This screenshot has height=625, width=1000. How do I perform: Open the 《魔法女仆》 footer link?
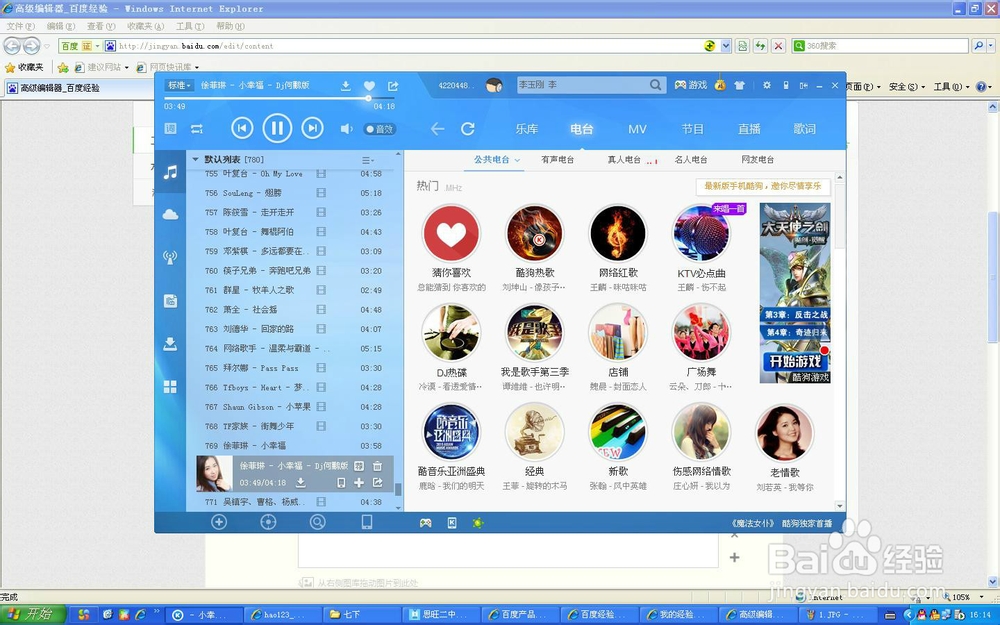[754, 523]
